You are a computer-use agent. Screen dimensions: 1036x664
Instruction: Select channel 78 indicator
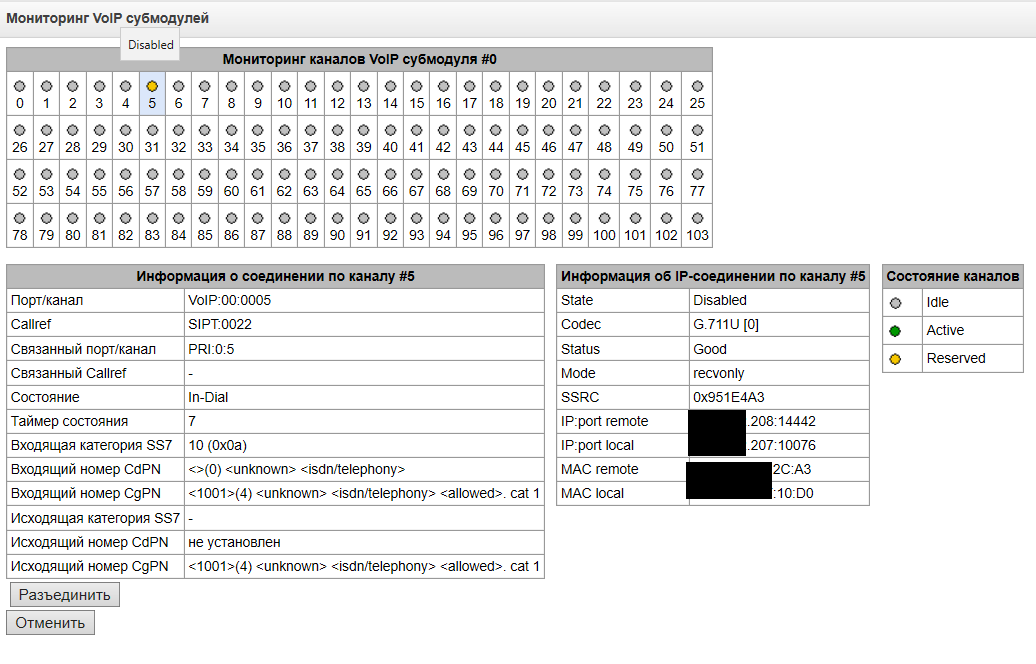[20, 218]
